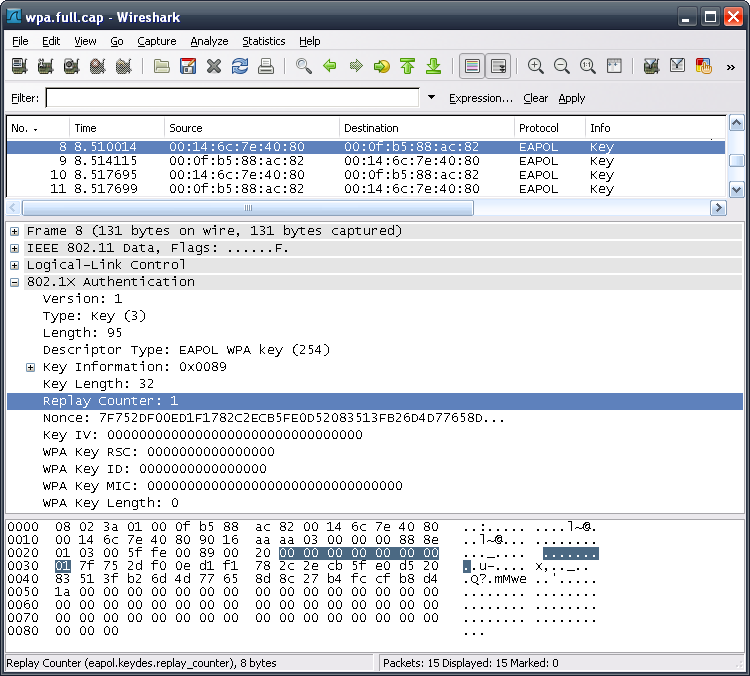The height and width of the screenshot is (676, 750).
Task: Open the Help menu
Action: [309, 42]
